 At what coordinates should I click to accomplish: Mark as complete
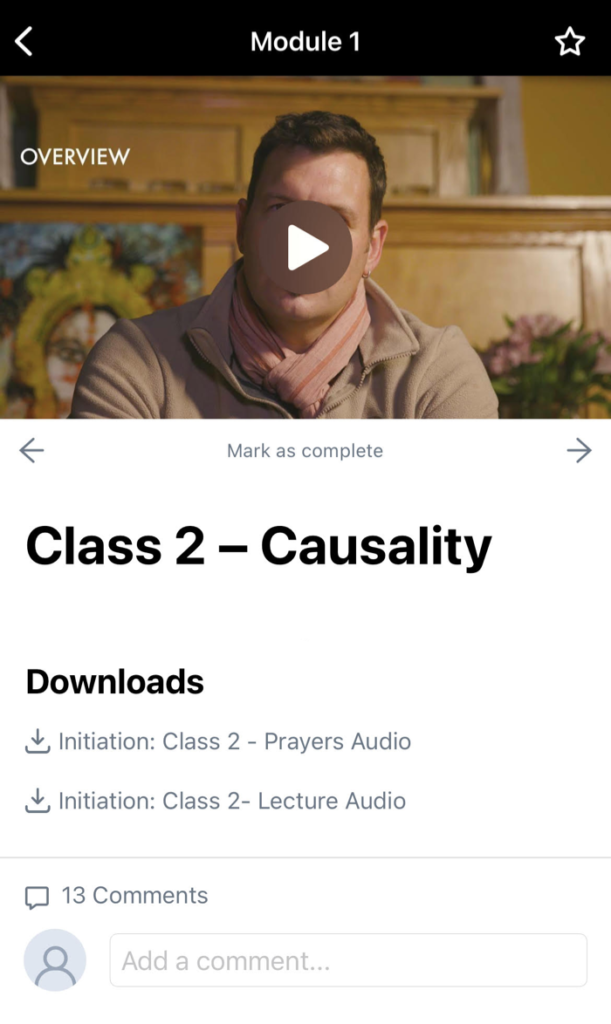(305, 451)
